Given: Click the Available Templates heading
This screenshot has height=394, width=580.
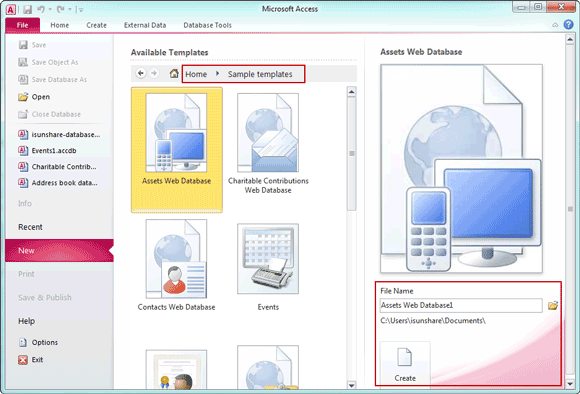Looking at the screenshot, I should [169, 53].
